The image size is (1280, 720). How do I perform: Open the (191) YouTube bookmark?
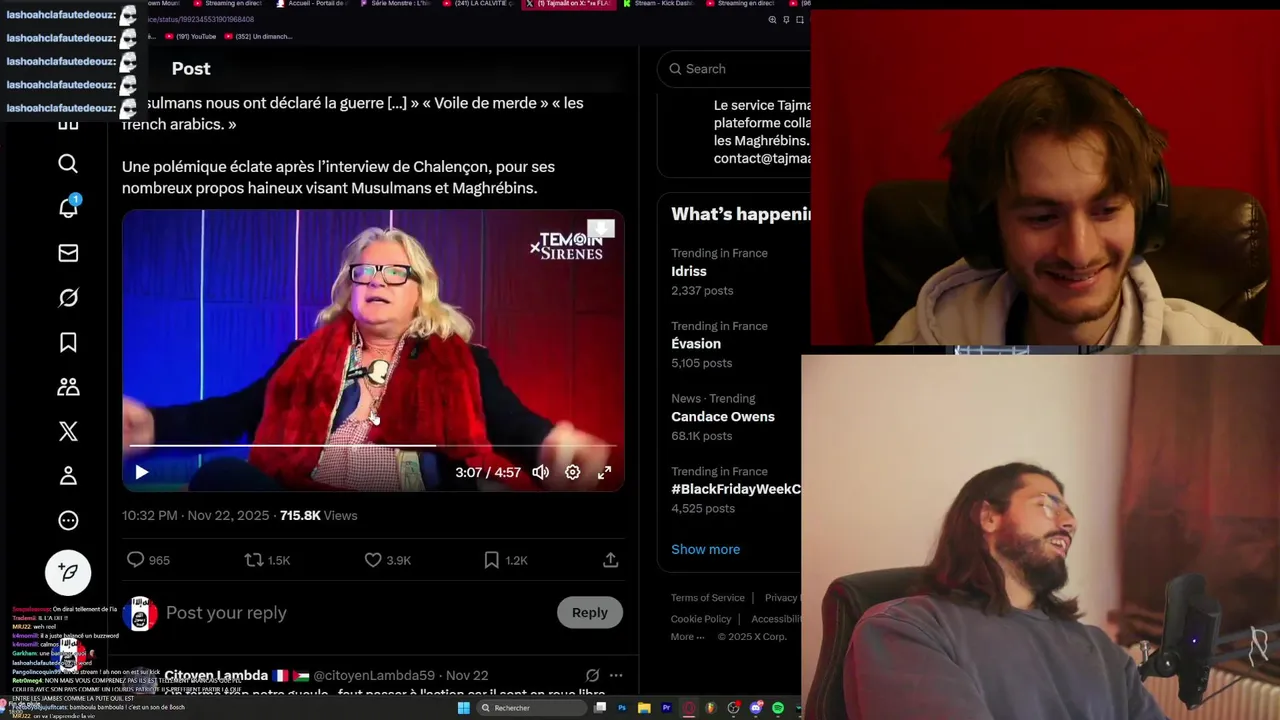191,36
